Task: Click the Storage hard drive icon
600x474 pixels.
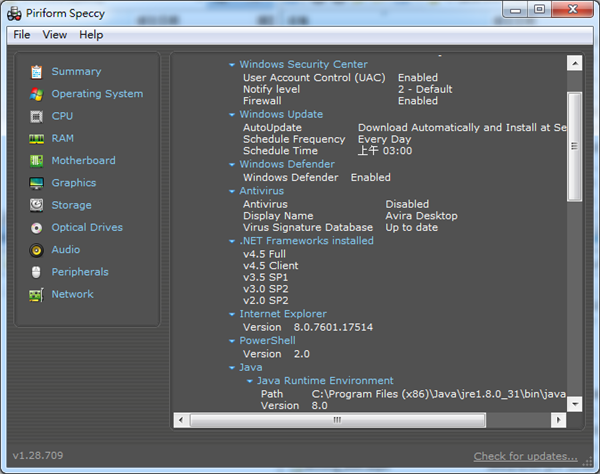Action: (x=37, y=205)
